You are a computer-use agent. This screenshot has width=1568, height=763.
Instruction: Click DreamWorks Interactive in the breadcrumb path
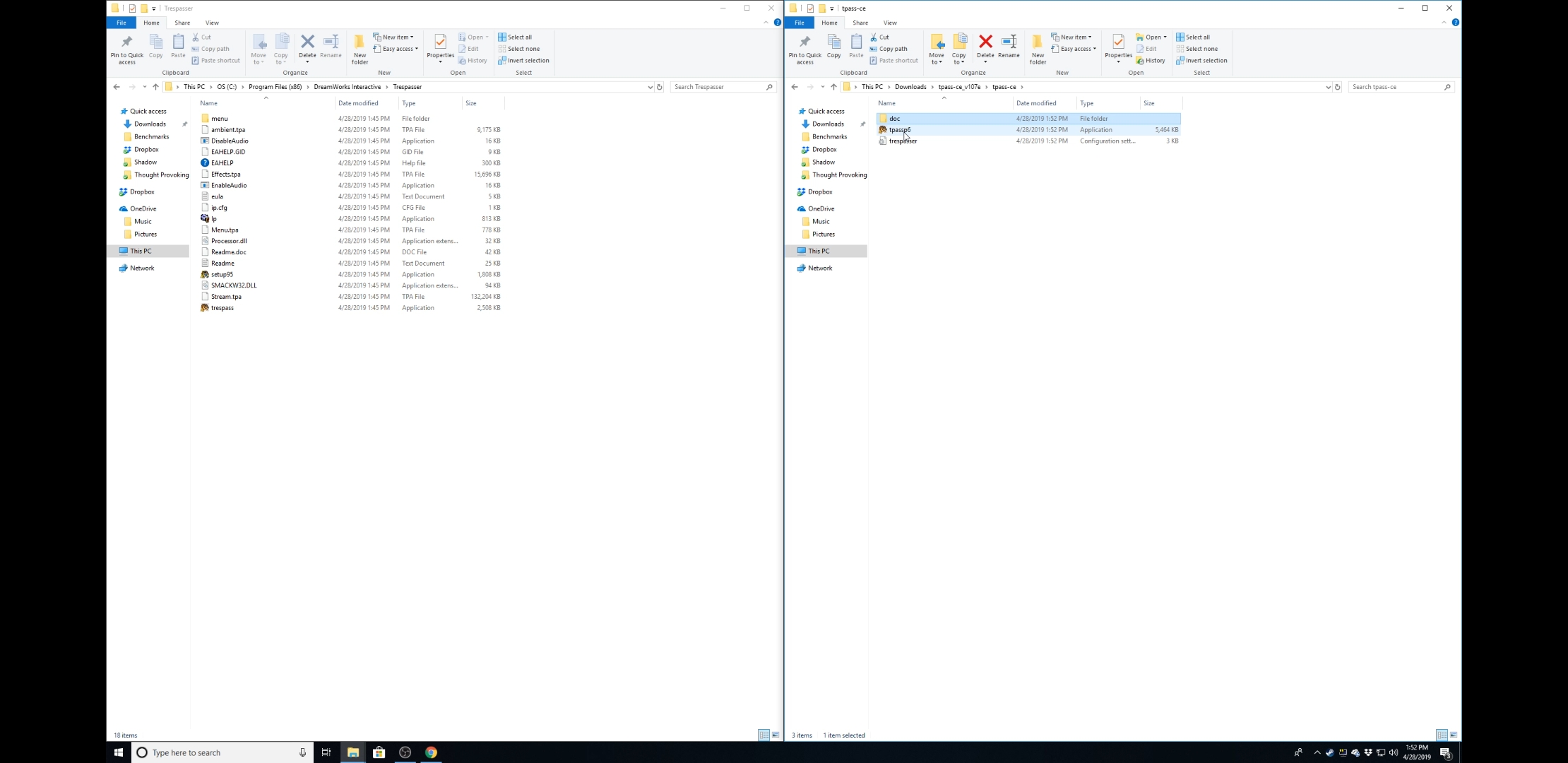(347, 87)
